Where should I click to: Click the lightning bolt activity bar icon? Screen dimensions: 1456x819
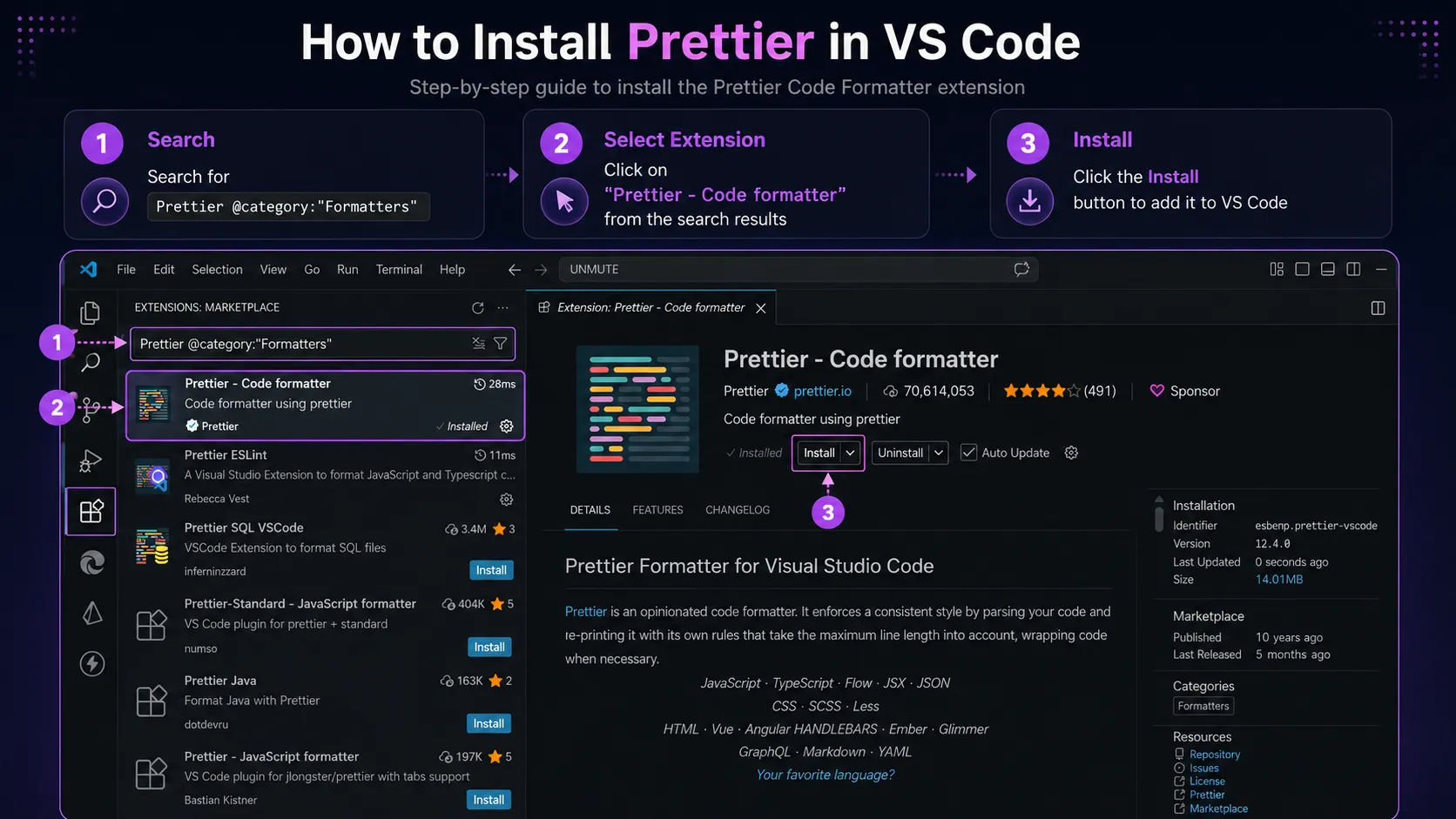pos(91,664)
